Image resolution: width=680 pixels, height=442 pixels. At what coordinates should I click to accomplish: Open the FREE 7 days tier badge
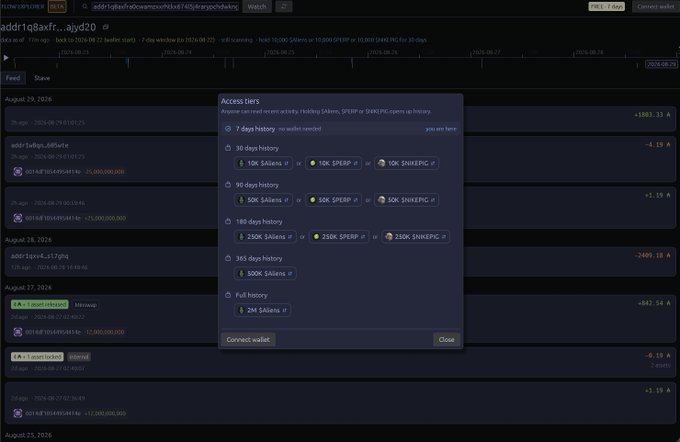(606, 7)
